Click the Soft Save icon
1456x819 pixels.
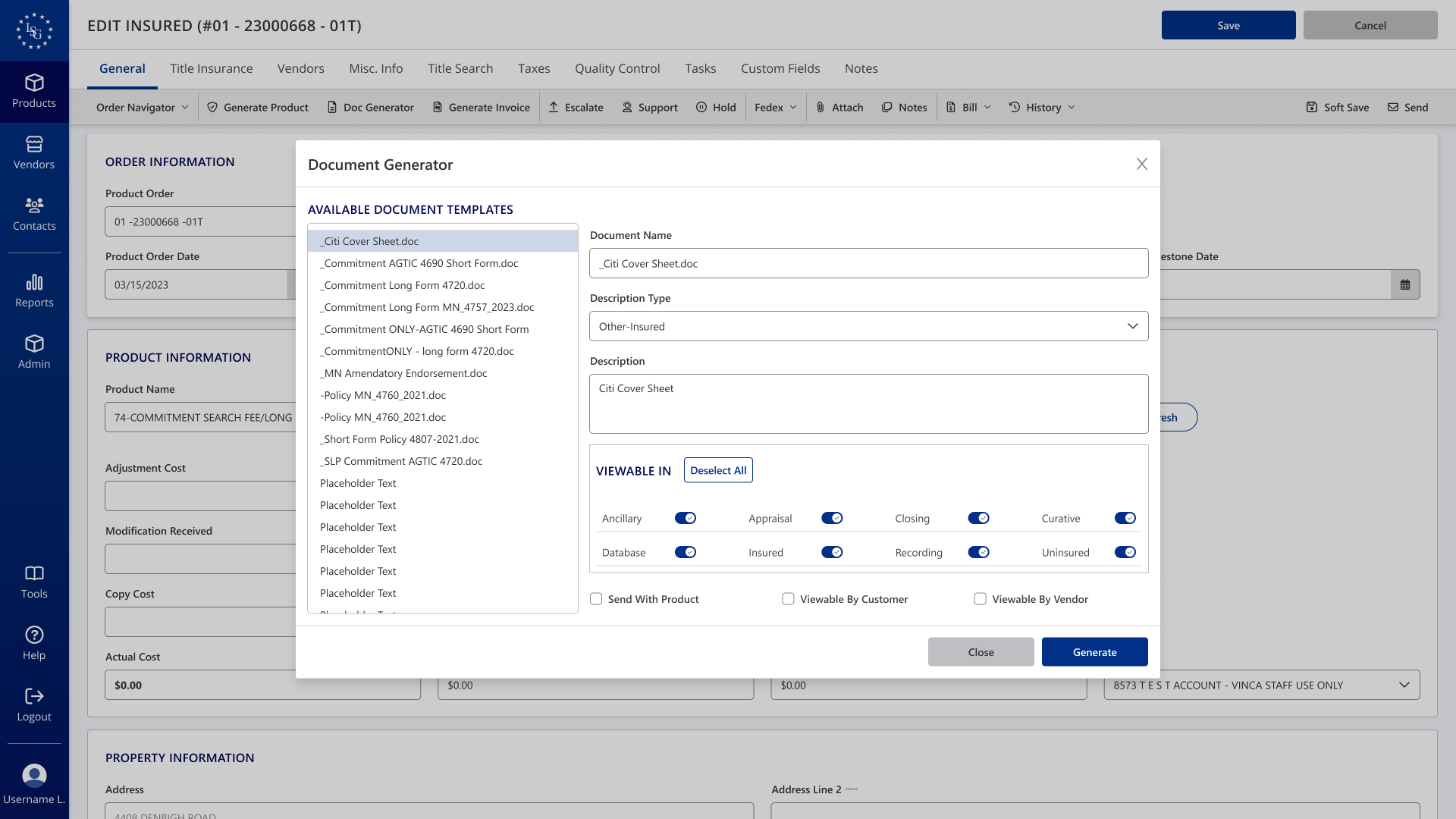click(x=1312, y=107)
